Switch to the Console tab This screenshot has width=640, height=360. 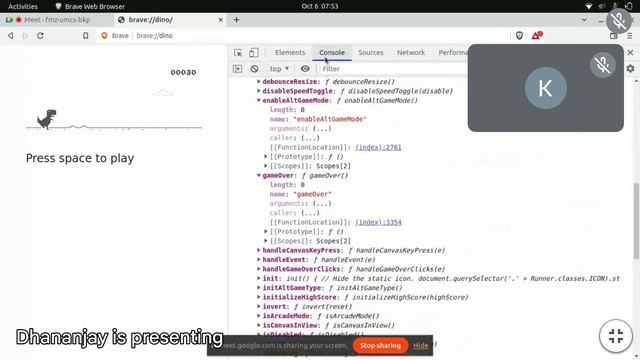(332, 53)
